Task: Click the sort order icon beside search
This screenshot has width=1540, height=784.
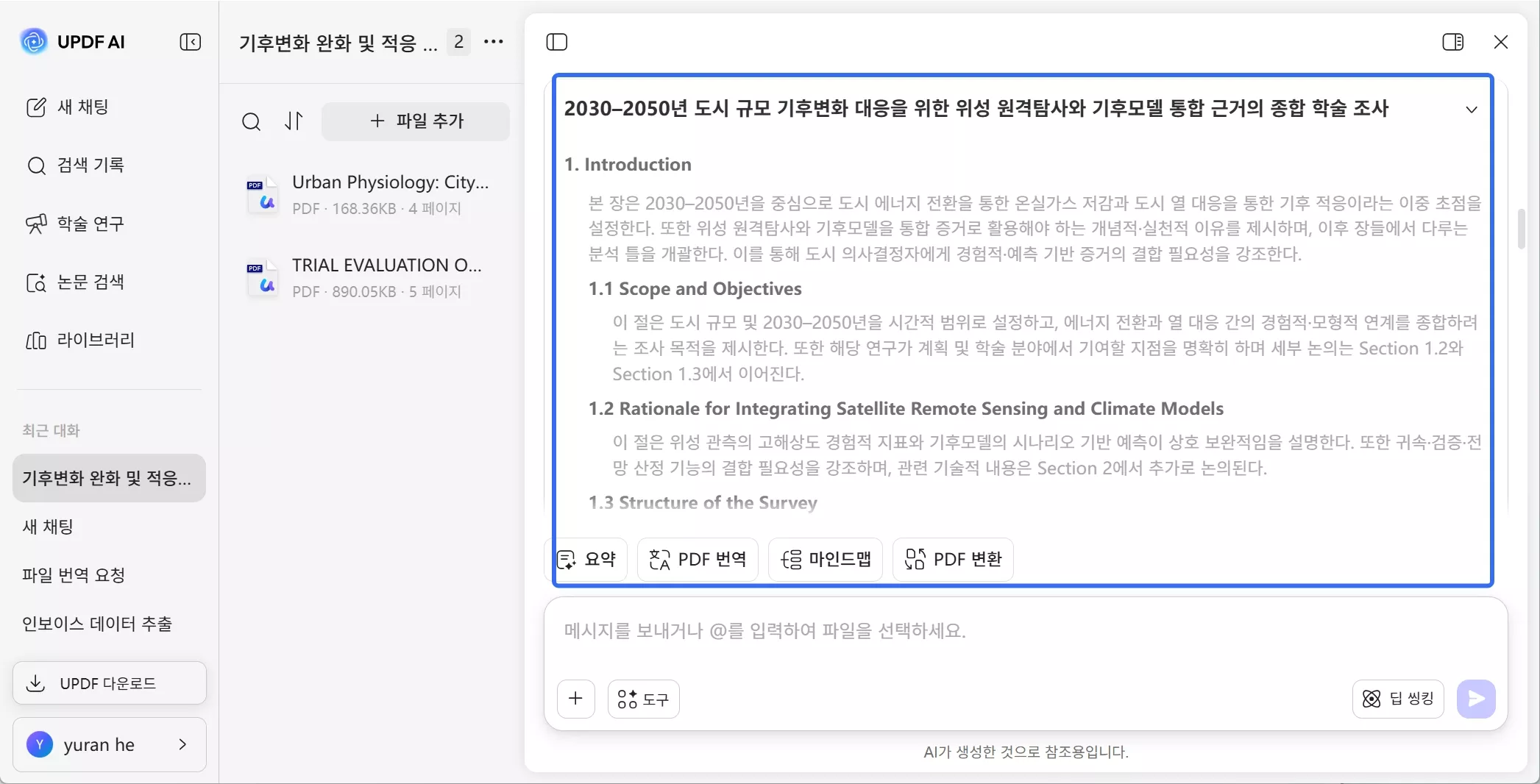Action: tap(294, 121)
